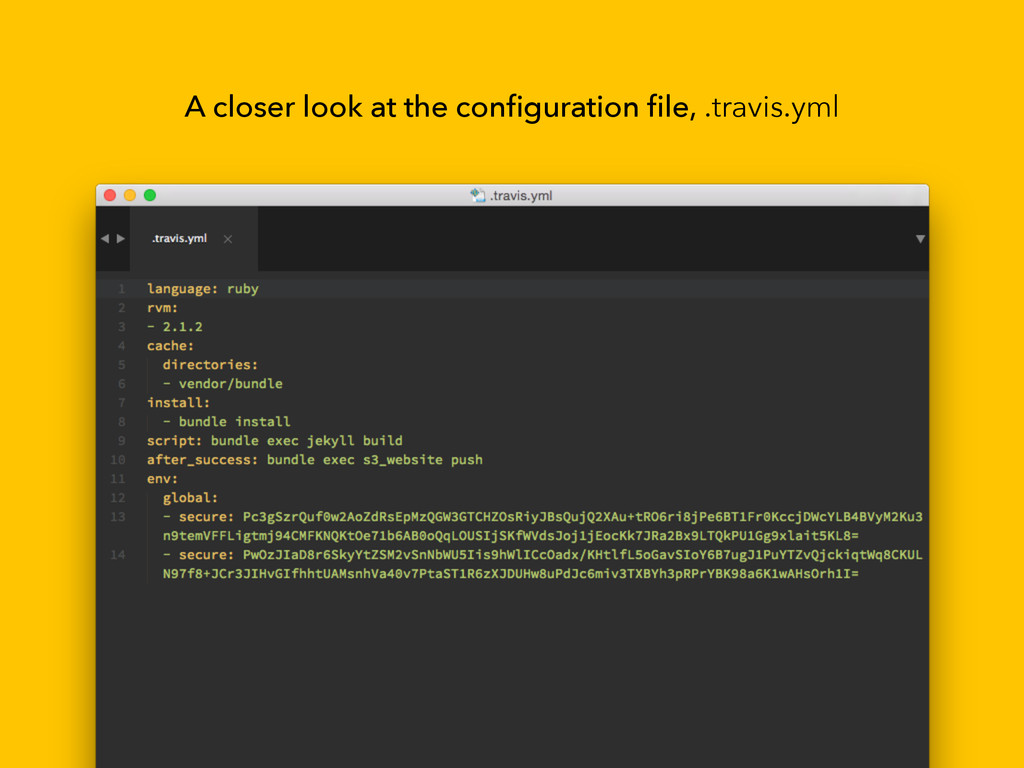Click the red close window button
Screen dimensions: 1024x768
pos(110,195)
